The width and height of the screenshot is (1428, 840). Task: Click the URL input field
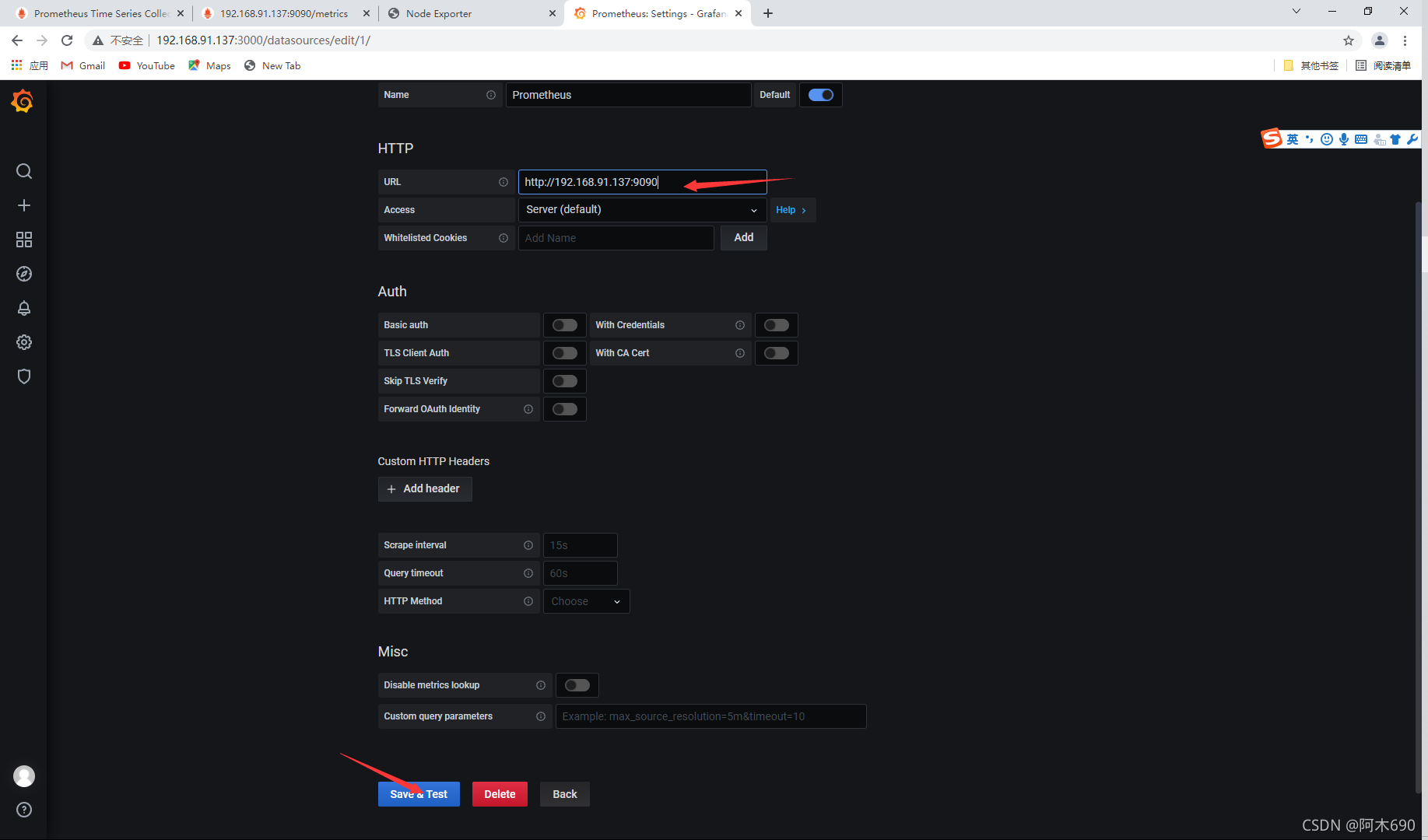pos(643,182)
